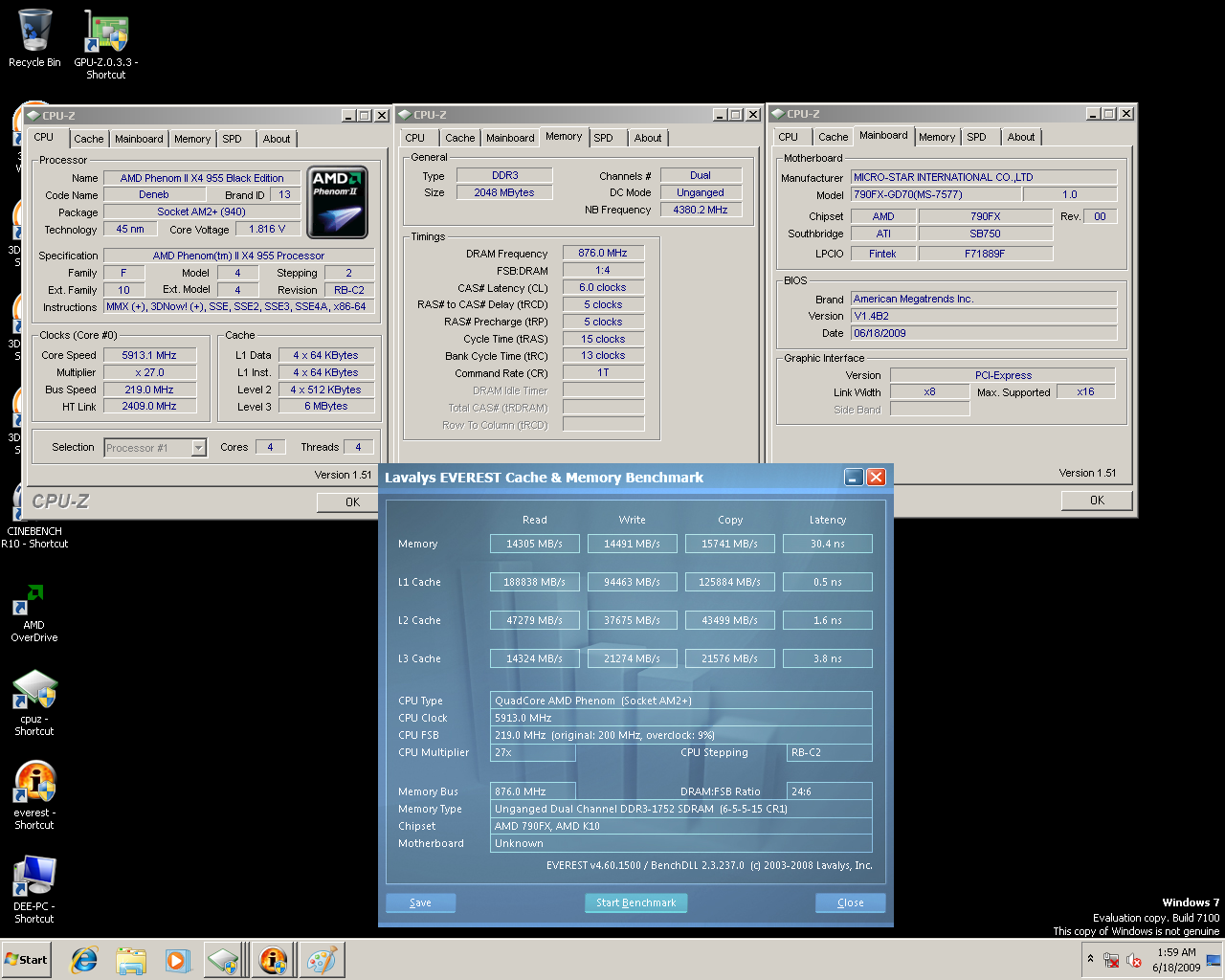Click the Start Benchmark button
Screen dimensions: 1225x980
tap(635, 902)
